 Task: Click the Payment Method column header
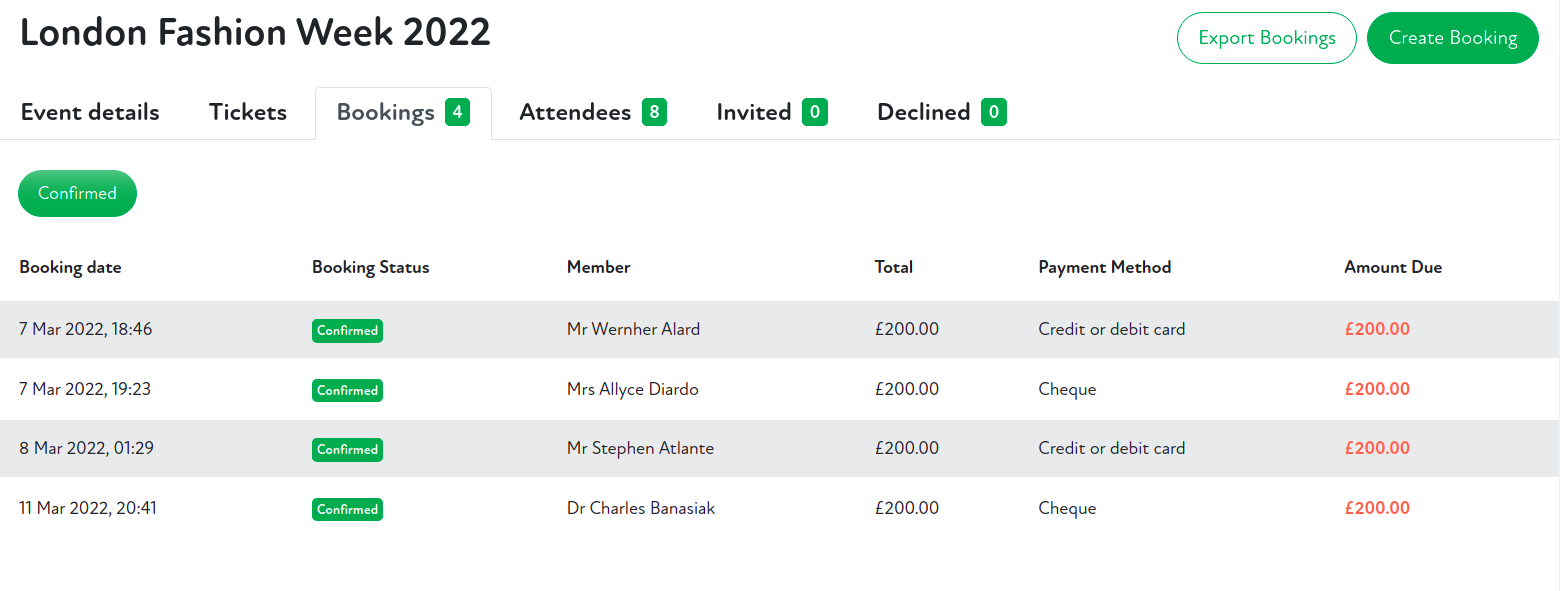(1104, 267)
